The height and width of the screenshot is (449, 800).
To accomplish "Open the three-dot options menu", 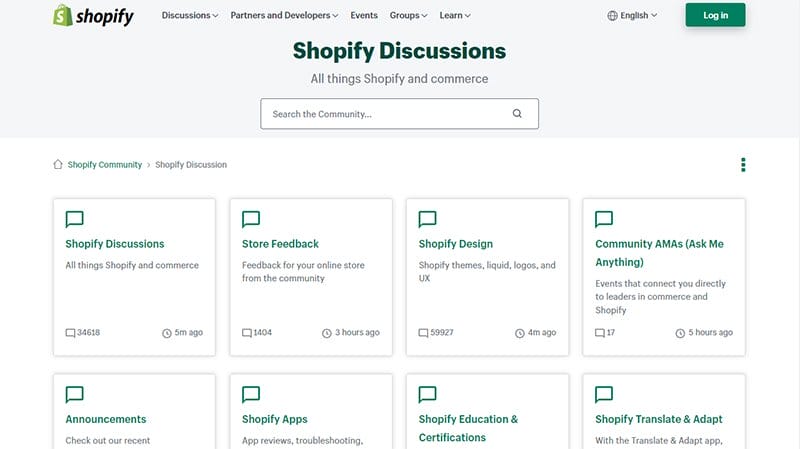I will tap(743, 165).
